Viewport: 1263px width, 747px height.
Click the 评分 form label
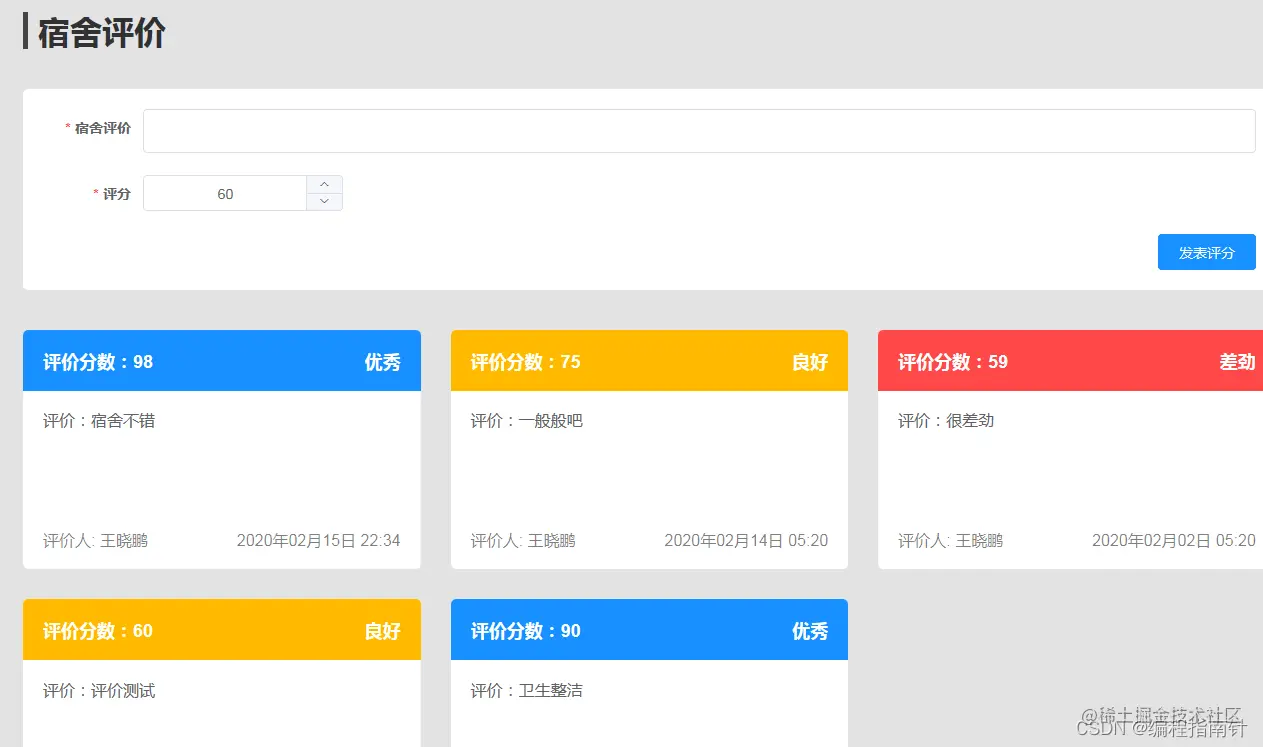point(117,194)
